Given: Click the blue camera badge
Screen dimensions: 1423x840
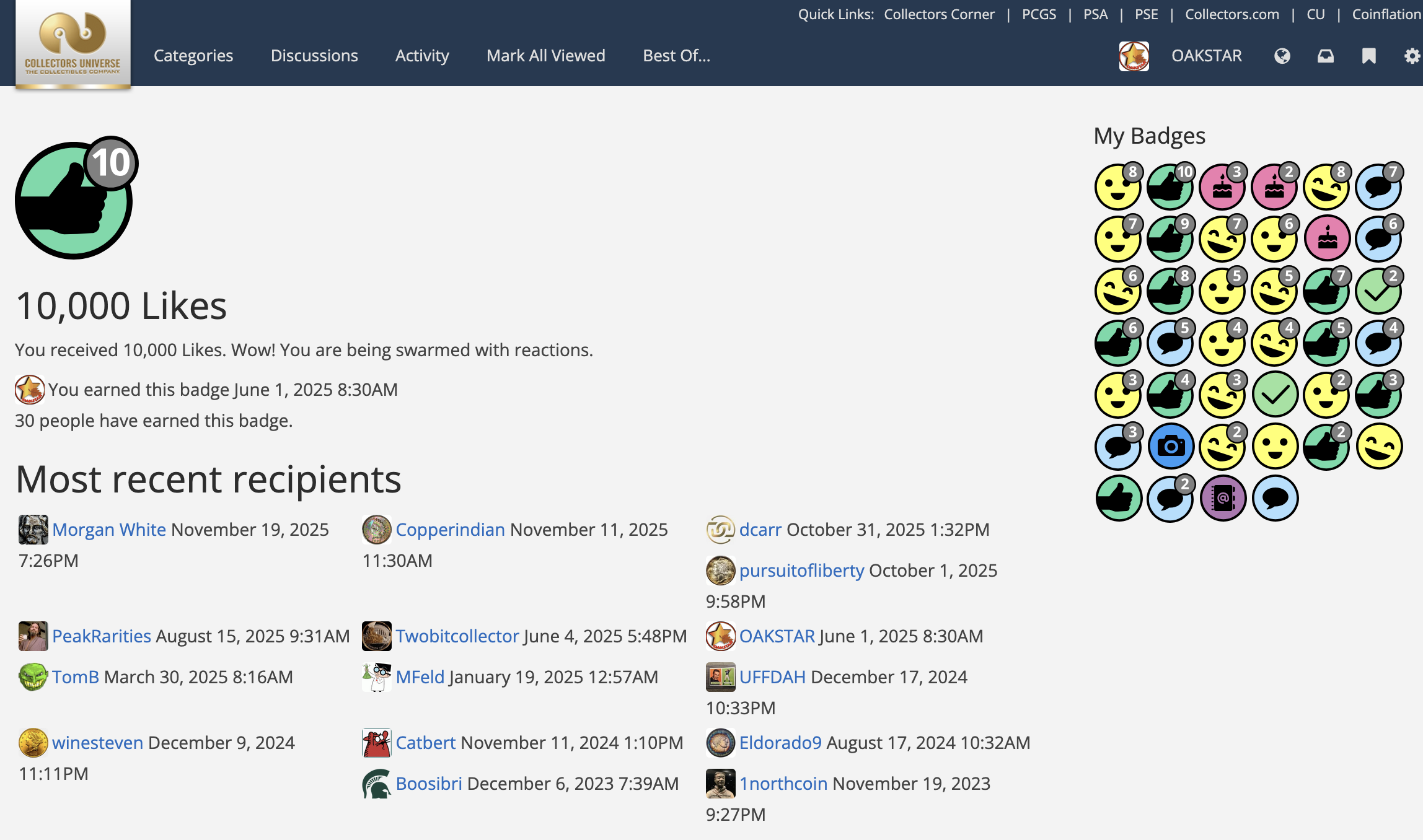Looking at the screenshot, I should point(1170,446).
